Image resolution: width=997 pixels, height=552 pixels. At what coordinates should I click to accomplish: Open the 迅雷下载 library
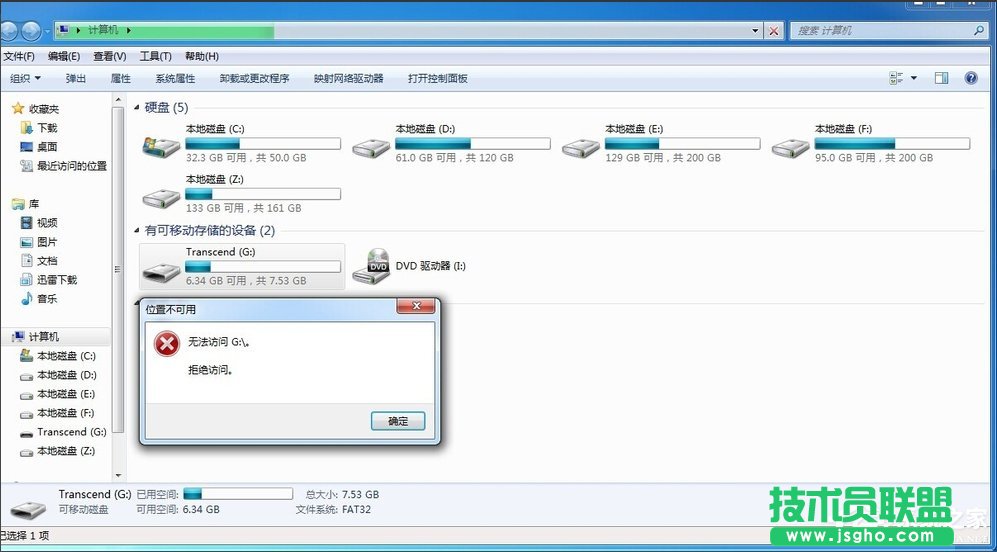[57, 280]
